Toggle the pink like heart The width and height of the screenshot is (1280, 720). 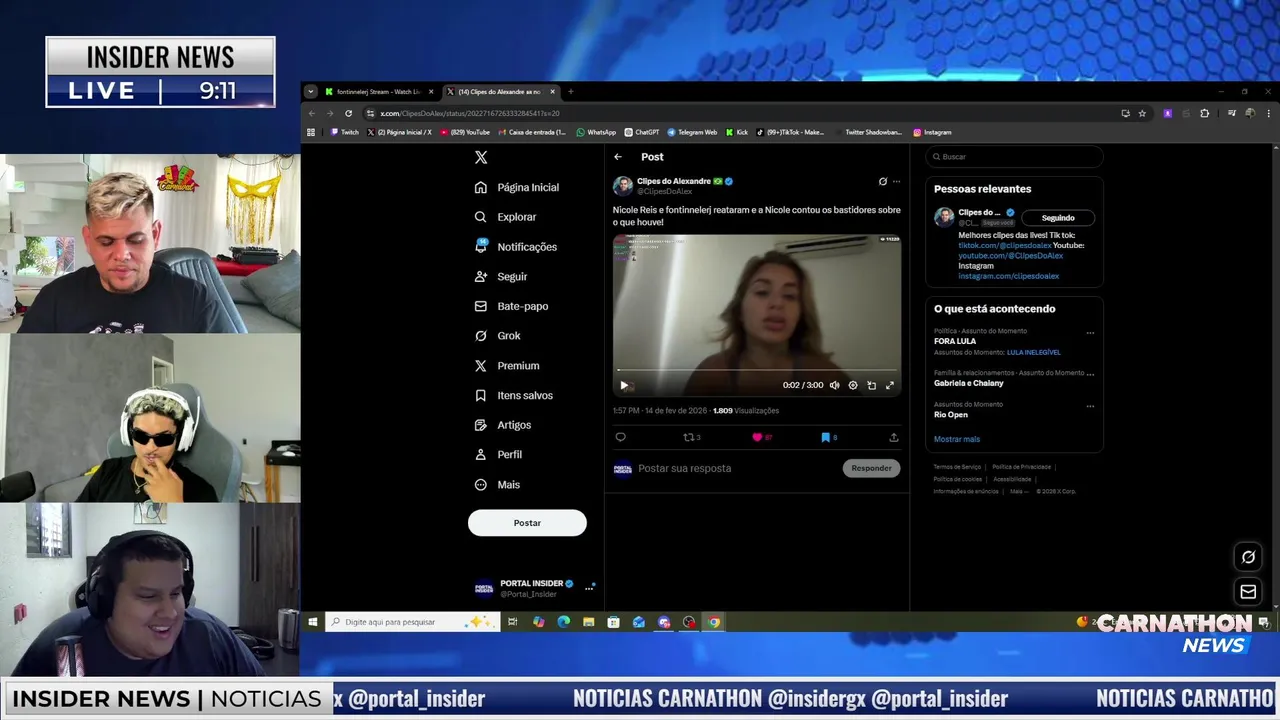tap(757, 437)
